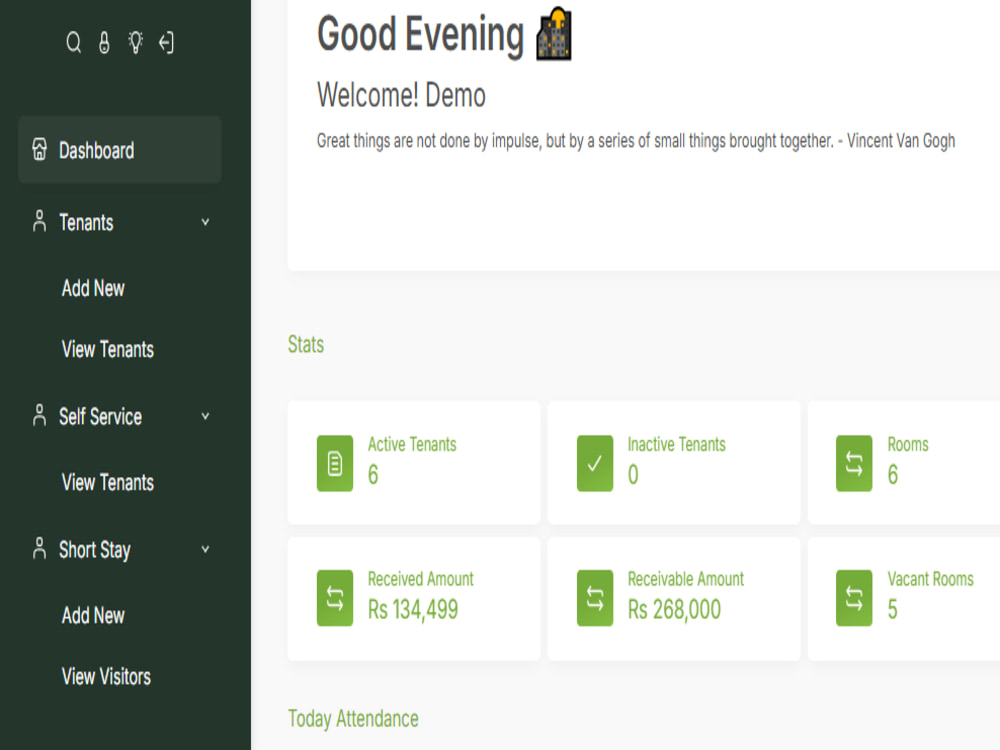Select the Short Stay menu label

pos(94,550)
